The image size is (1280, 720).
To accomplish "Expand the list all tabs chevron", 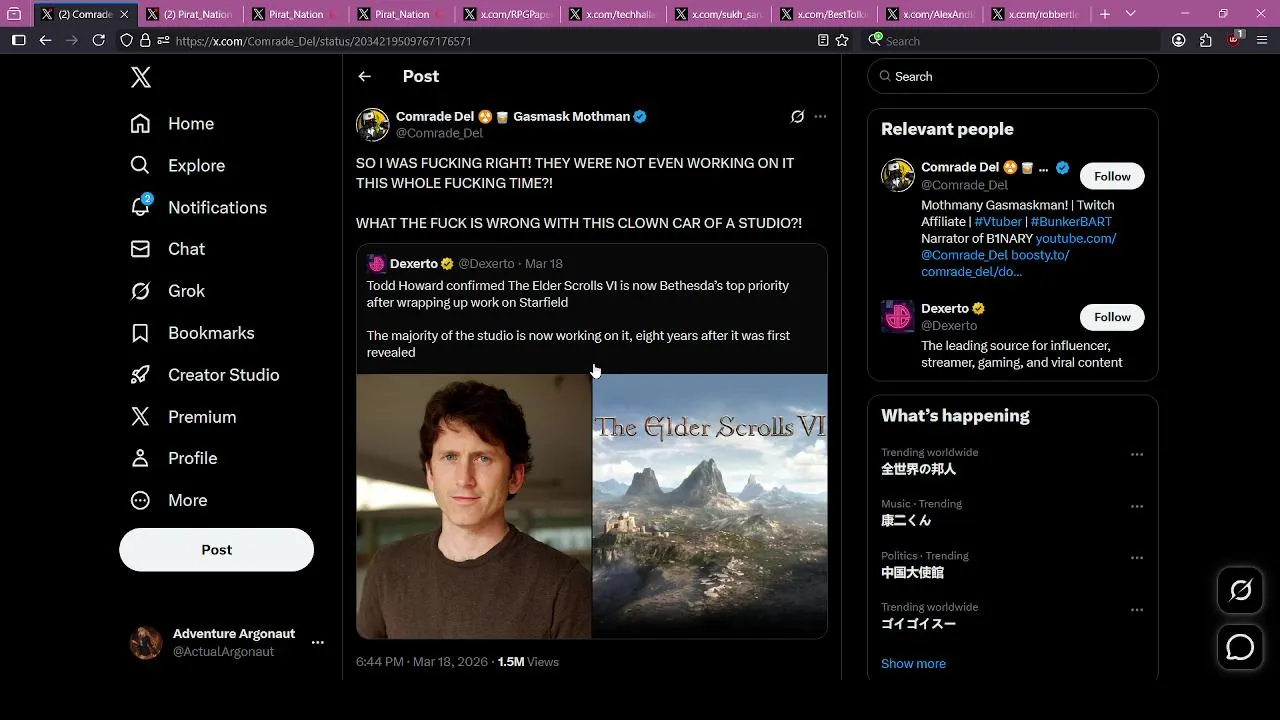I will [x=1131, y=14].
